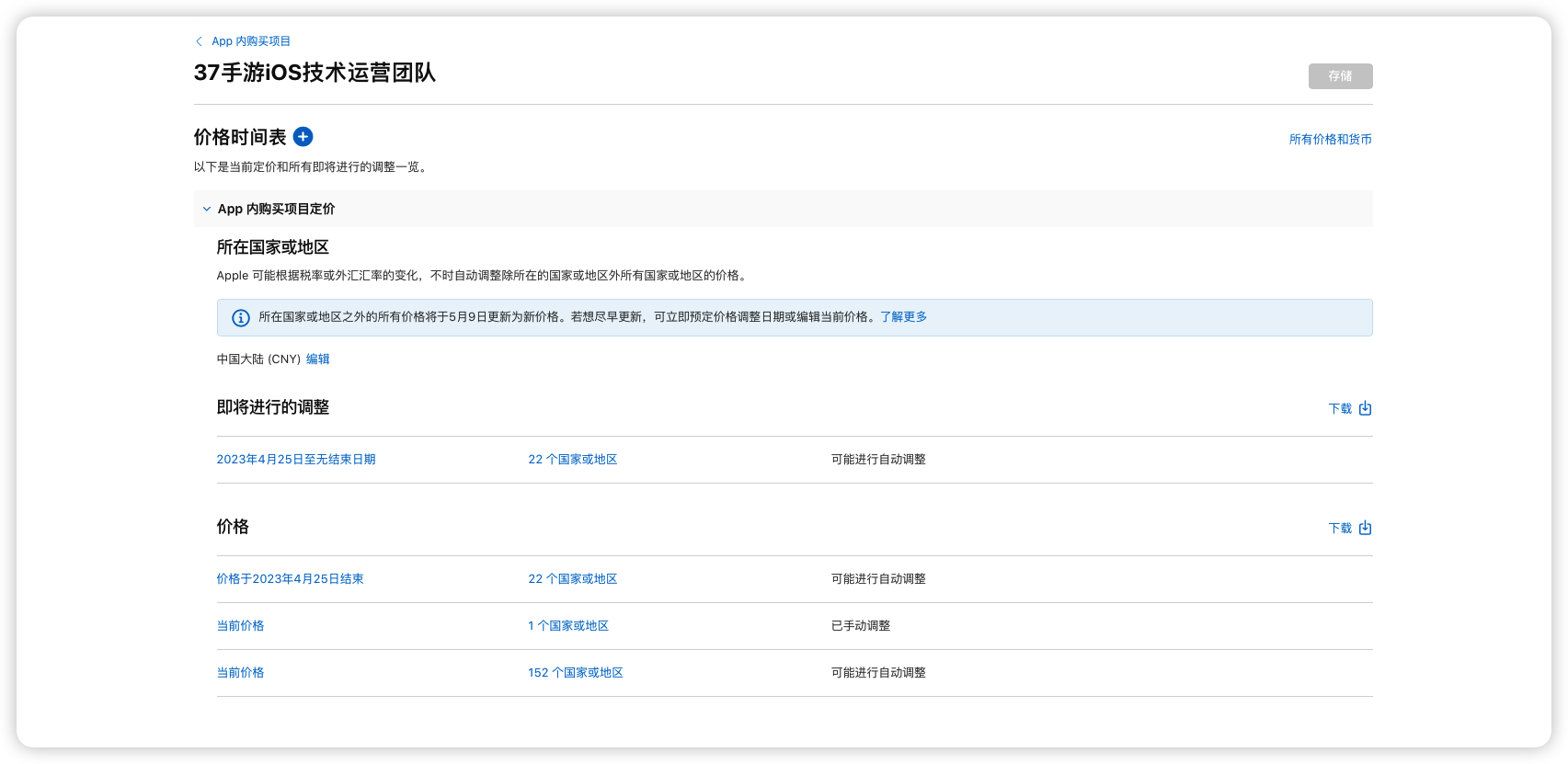This screenshot has height=764, width=1568.
Task: Open 所有价格和货币 link
Action: pyautogui.click(x=1330, y=140)
